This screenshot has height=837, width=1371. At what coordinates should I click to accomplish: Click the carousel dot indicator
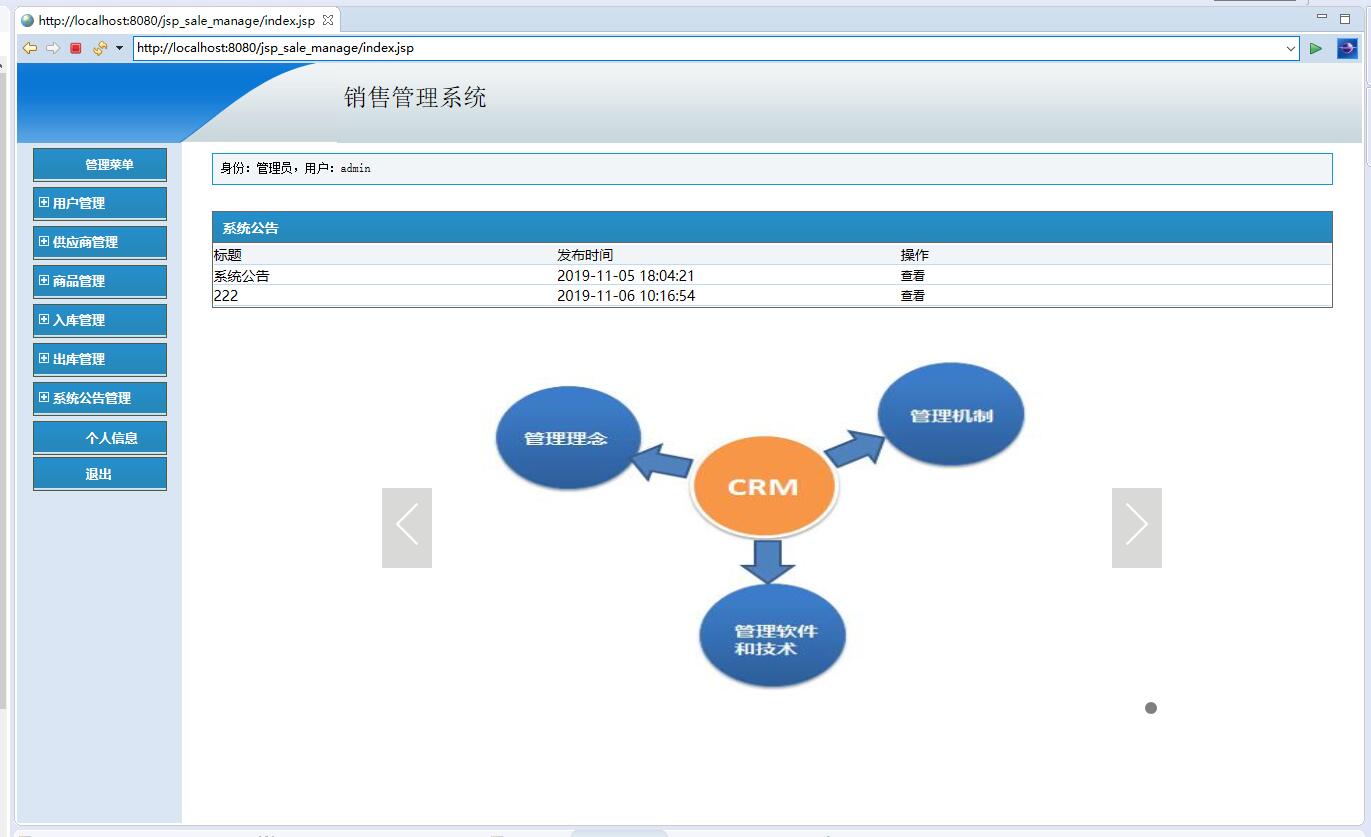(1150, 708)
